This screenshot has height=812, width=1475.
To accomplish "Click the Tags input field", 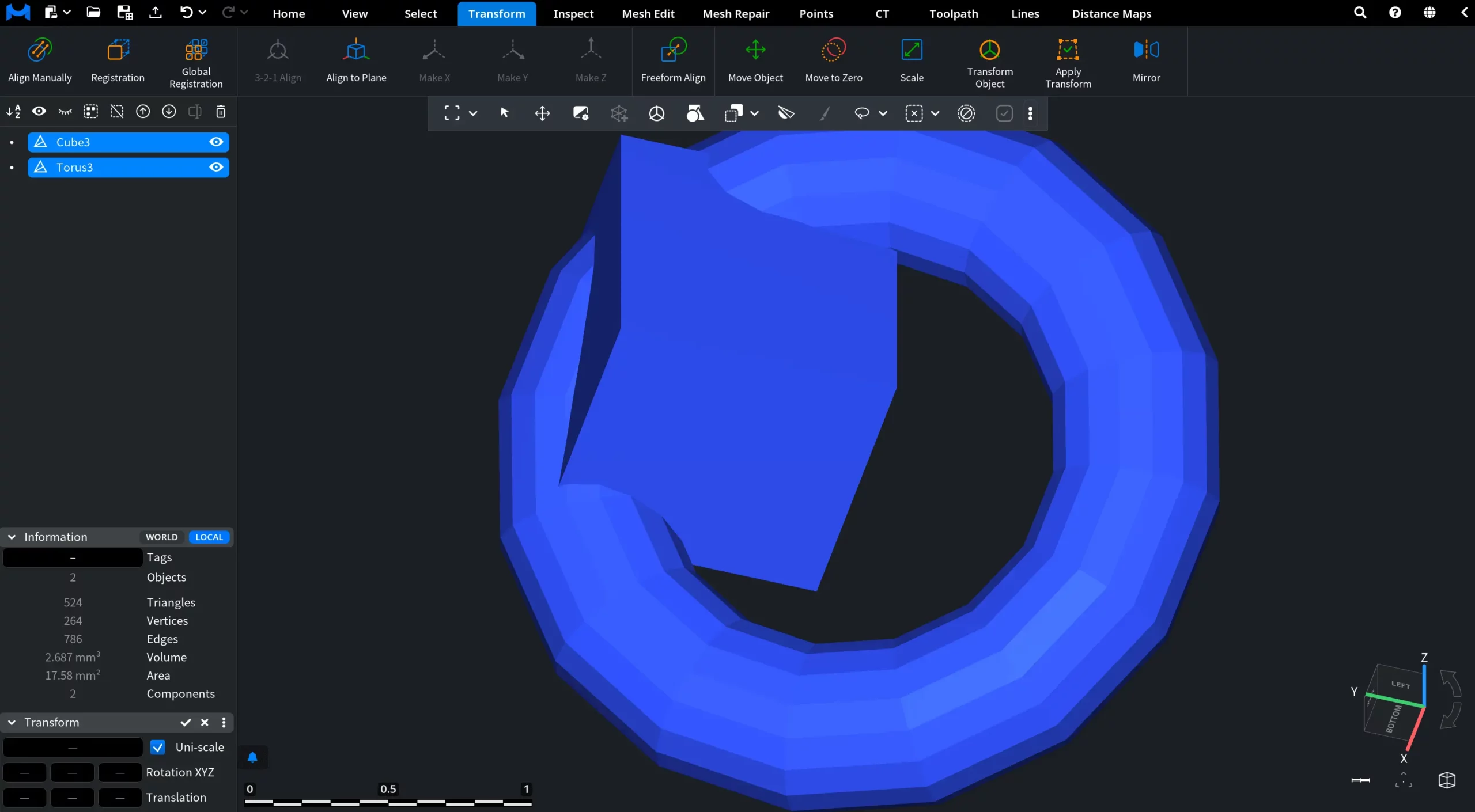I will coord(73,557).
